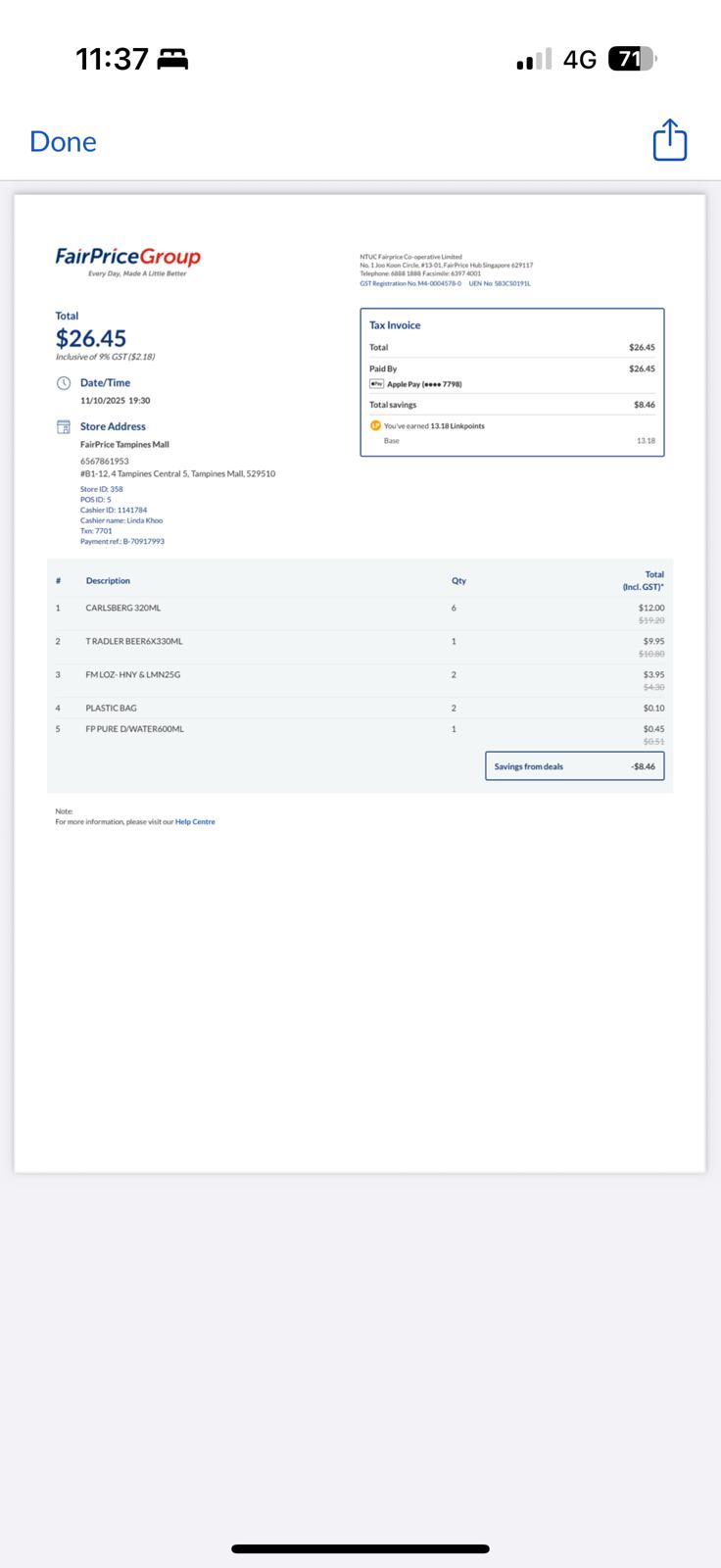Select the 'POS ID: 5' line
The width and height of the screenshot is (721, 1568).
click(x=96, y=500)
